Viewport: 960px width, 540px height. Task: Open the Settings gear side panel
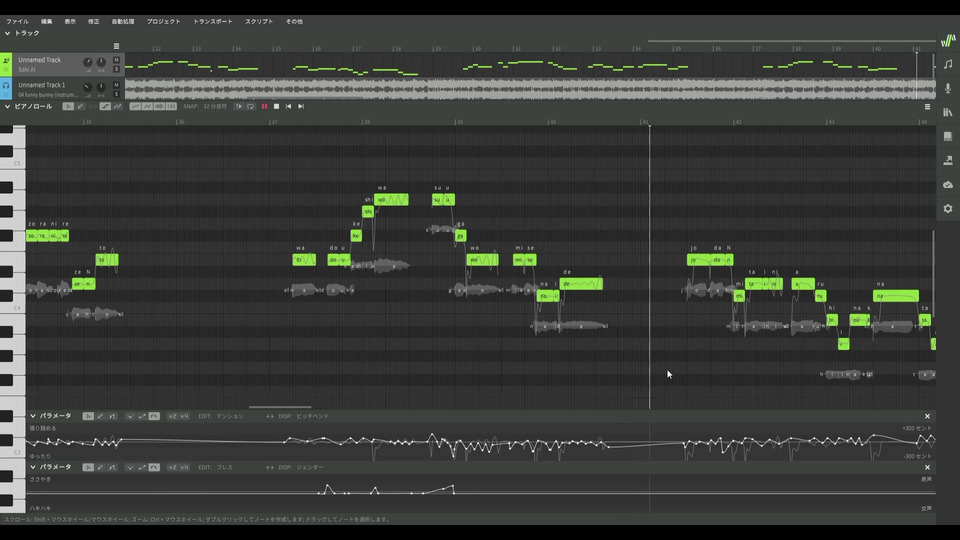click(948, 209)
